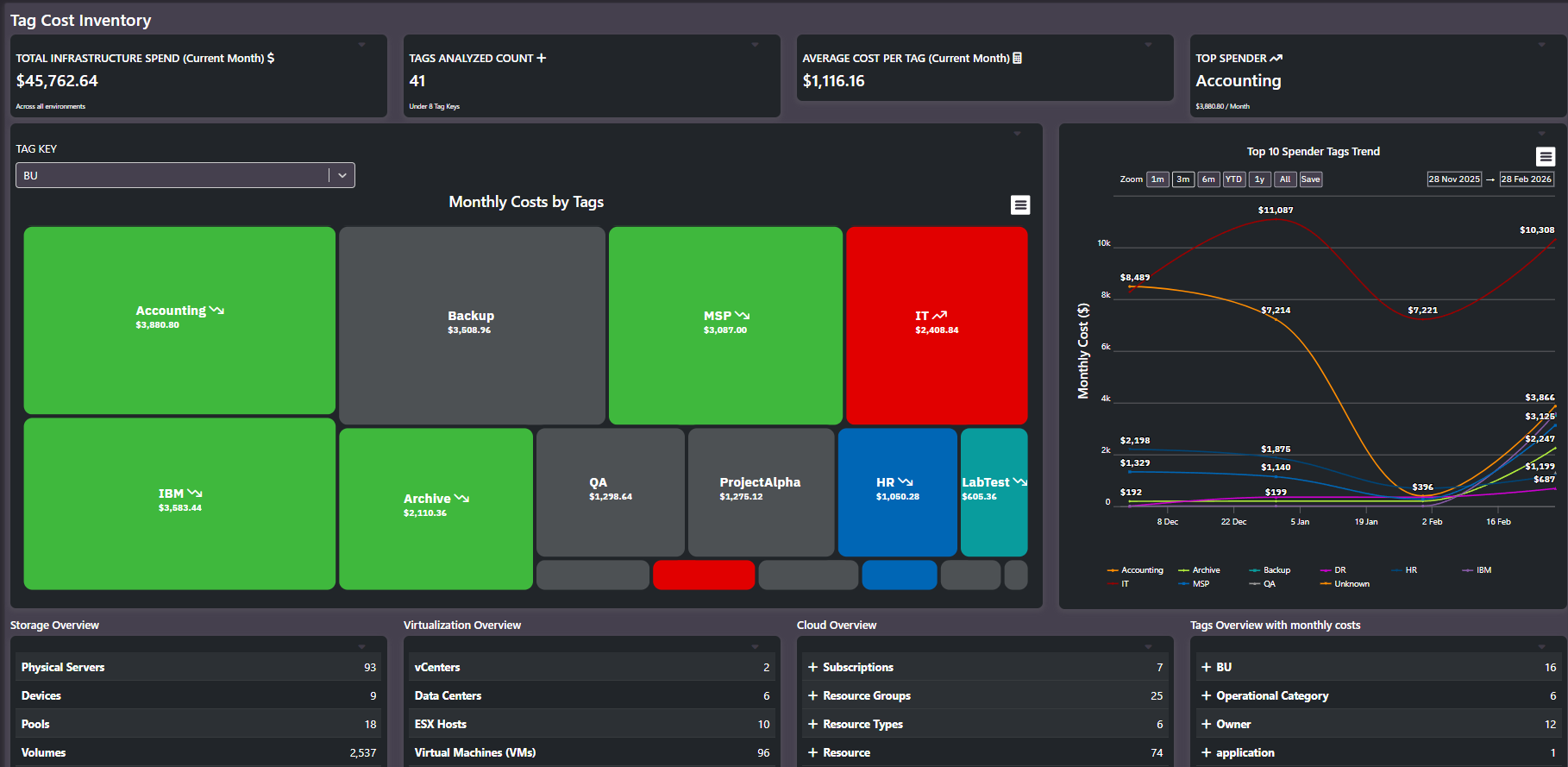Screen dimensions: 1568x767
Task: Open the Top 10 Spender Tags Trend hamburger menu
Action: point(1545,156)
